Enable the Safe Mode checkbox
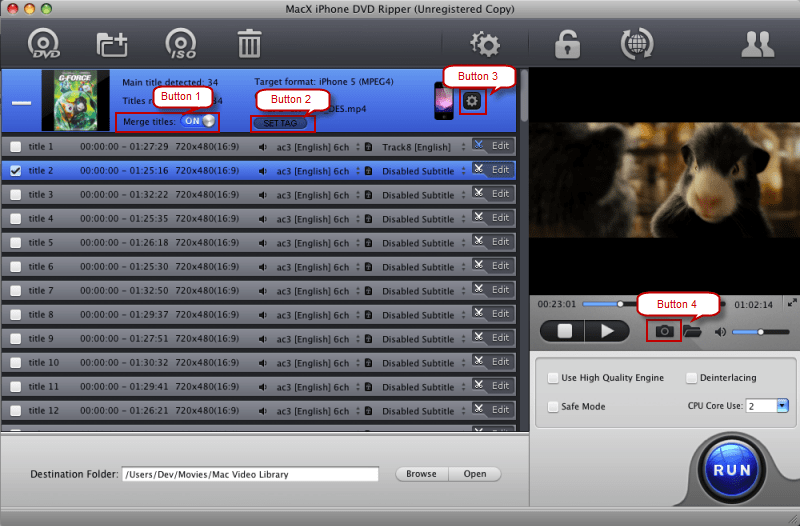The width and height of the screenshot is (800, 526). click(x=553, y=407)
